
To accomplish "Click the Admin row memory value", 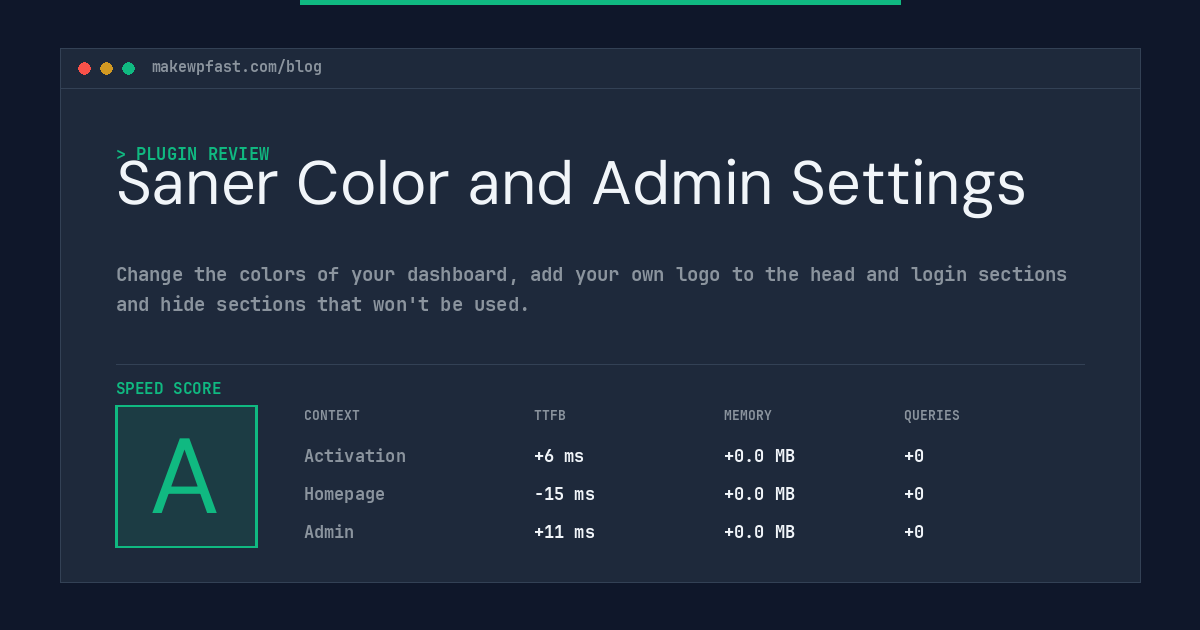I will pos(759,532).
